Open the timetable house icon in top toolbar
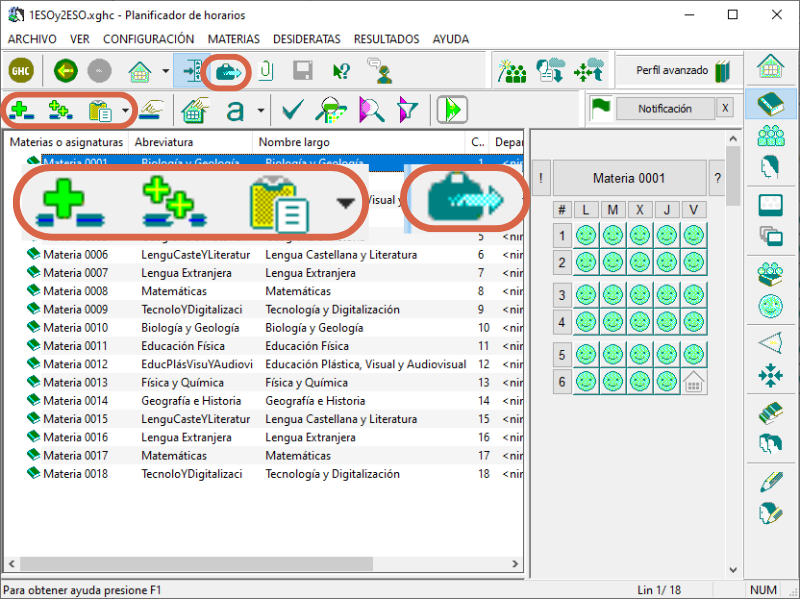The height and width of the screenshot is (600, 800). [139, 71]
